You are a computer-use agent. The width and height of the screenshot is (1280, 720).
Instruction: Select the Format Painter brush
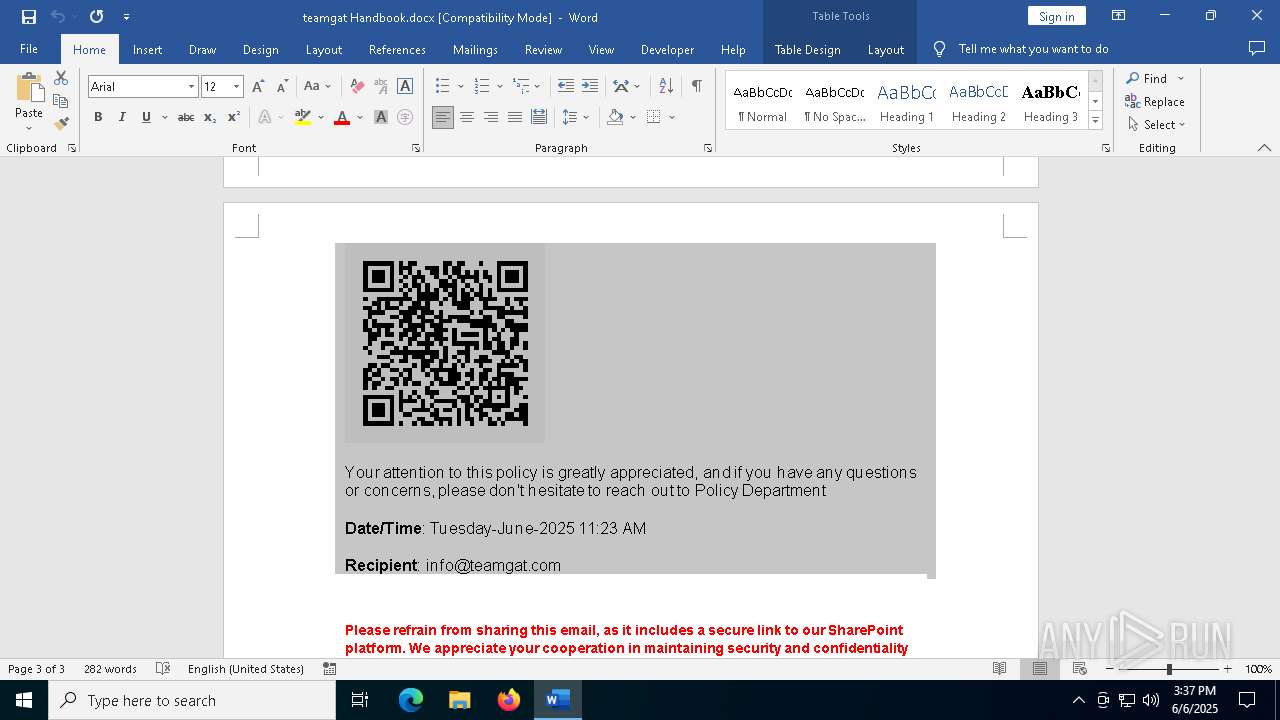61,124
